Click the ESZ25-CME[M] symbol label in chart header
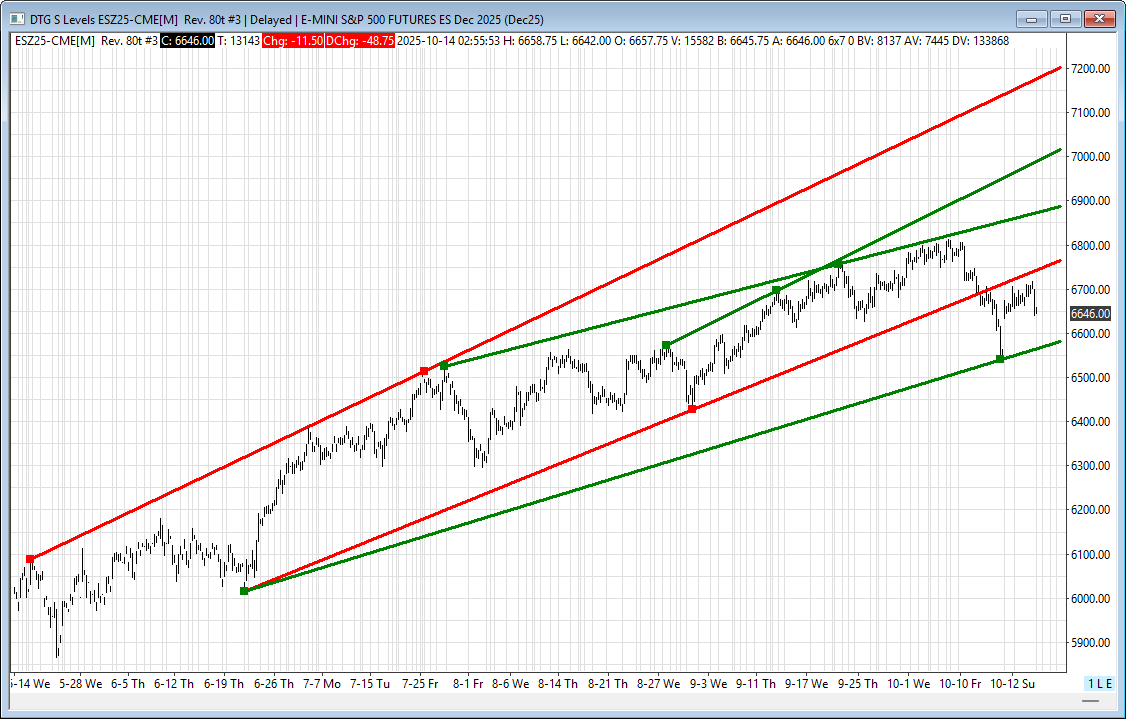 (x=55, y=40)
